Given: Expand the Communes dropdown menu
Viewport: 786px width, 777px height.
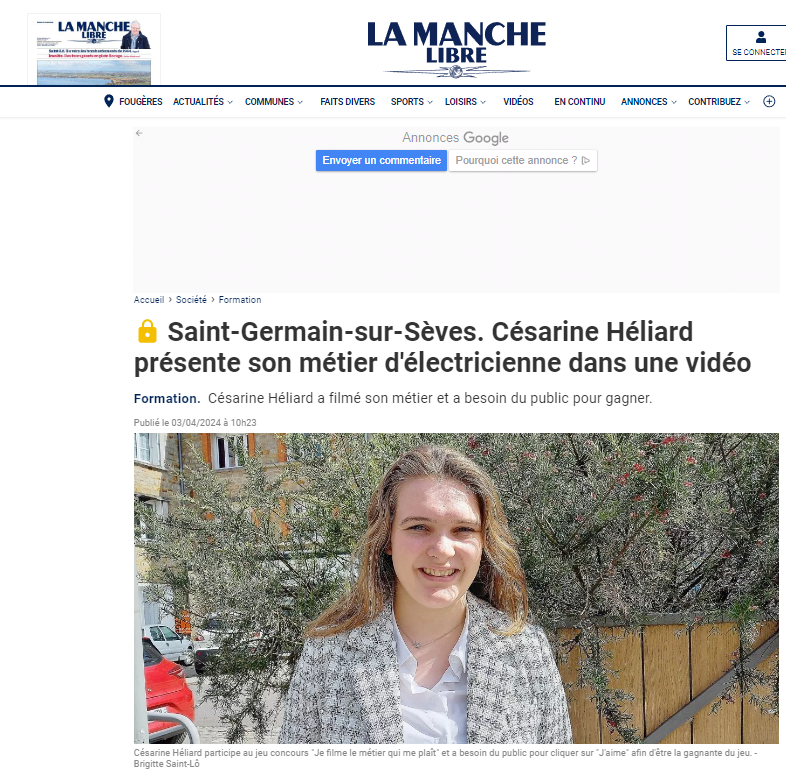Looking at the screenshot, I should (x=274, y=102).
